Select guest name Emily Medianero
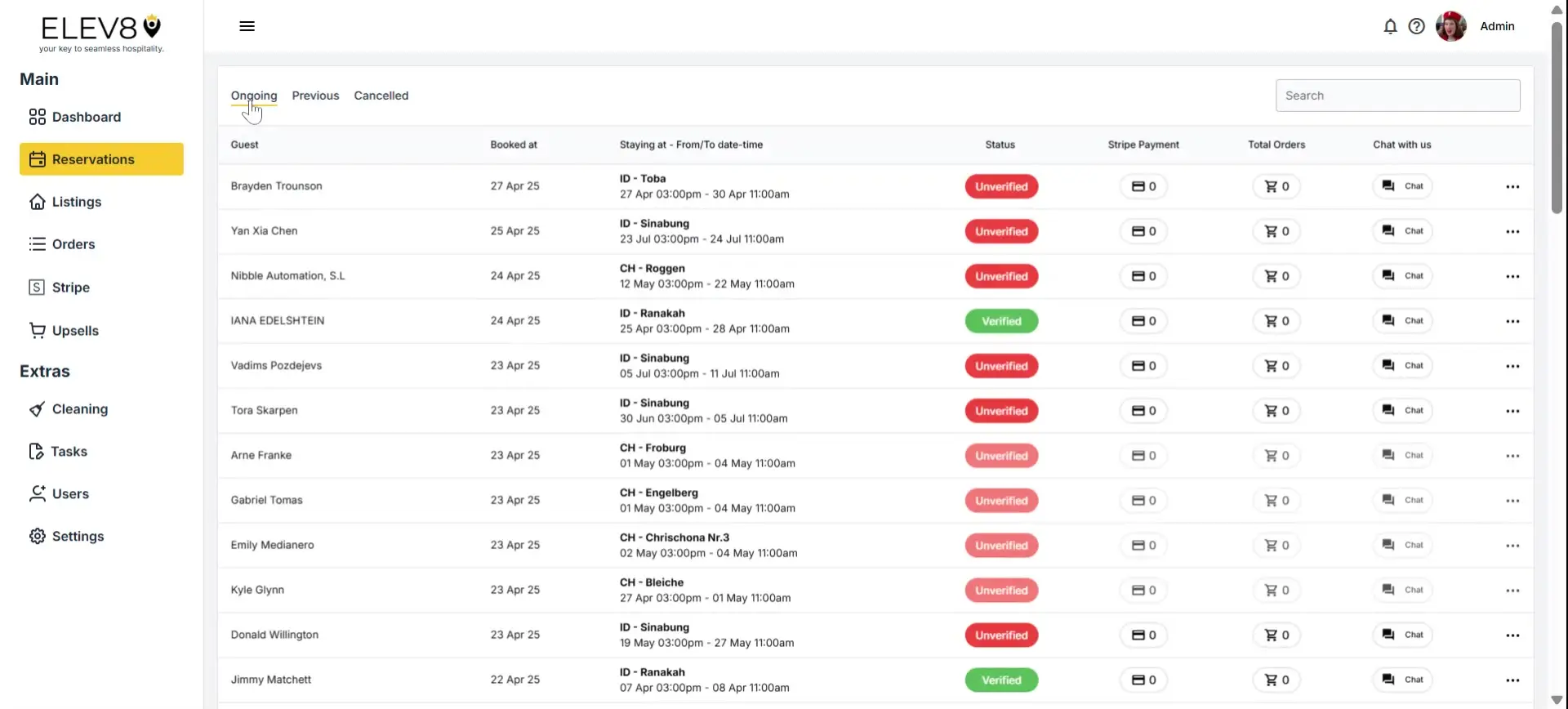The width and height of the screenshot is (1568, 709). click(x=272, y=545)
